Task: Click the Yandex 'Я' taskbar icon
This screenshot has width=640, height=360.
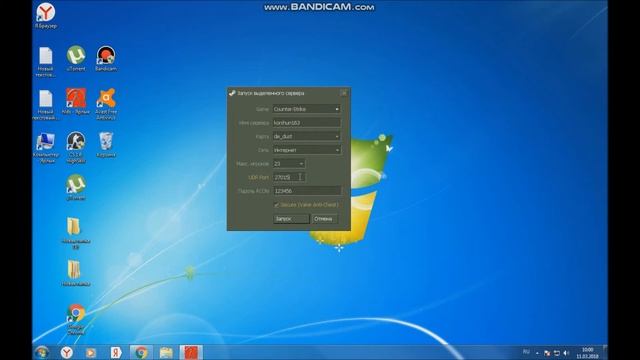Action: pos(116,352)
